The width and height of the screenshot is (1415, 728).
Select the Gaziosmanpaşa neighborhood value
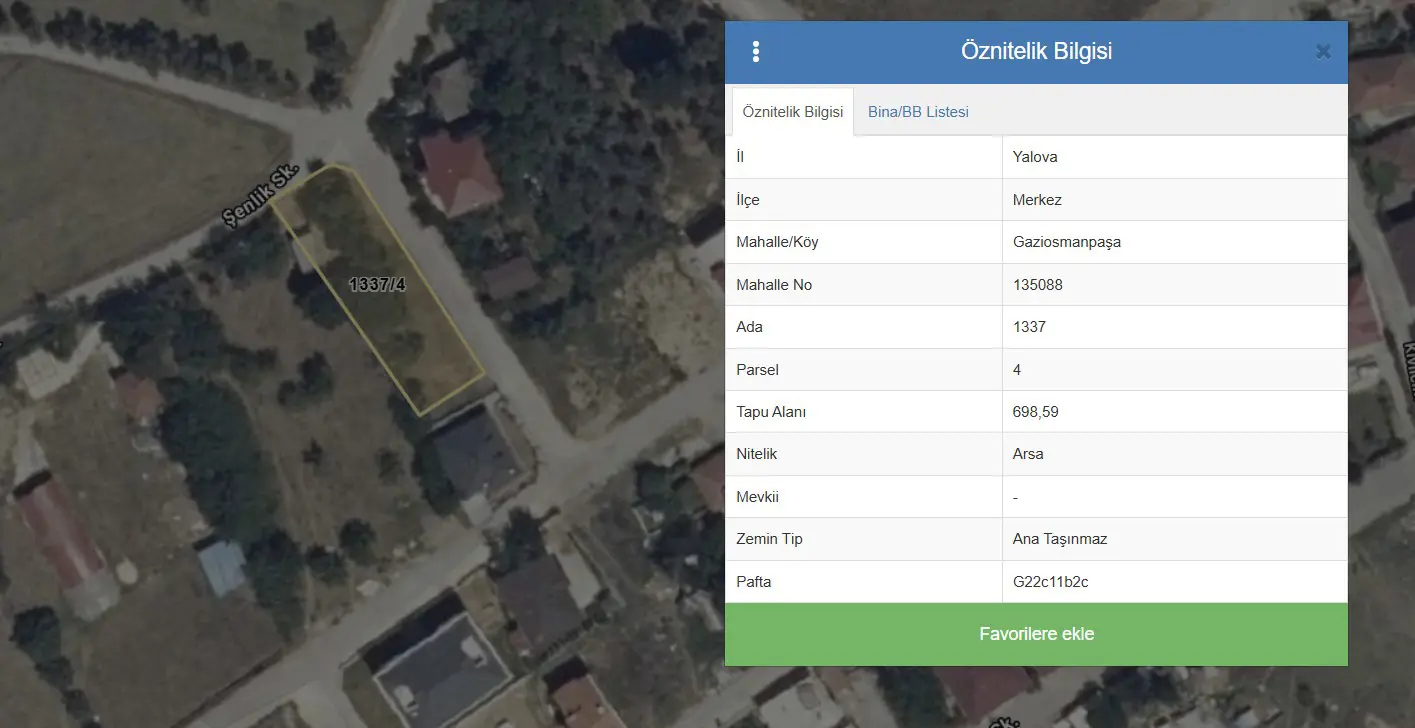click(x=1067, y=242)
